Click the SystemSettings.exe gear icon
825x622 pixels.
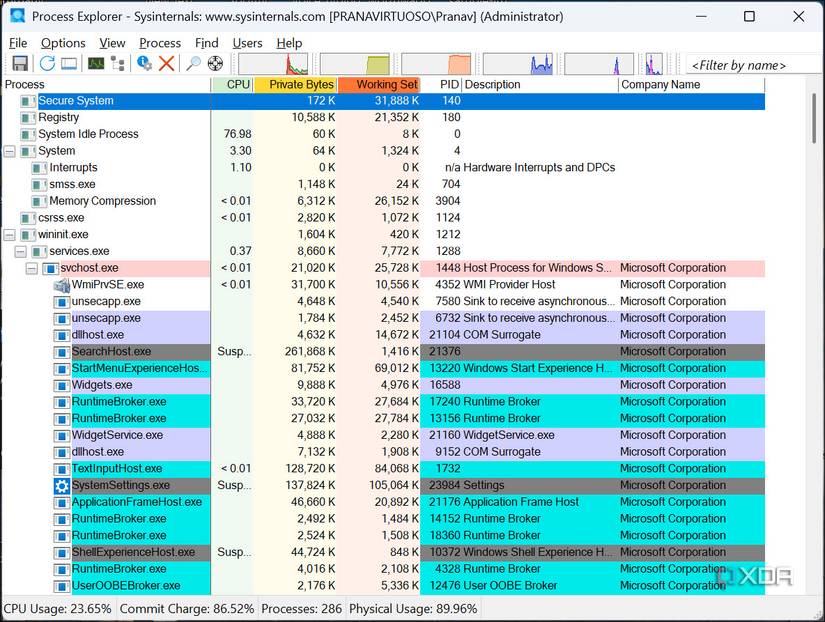click(x=62, y=486)
